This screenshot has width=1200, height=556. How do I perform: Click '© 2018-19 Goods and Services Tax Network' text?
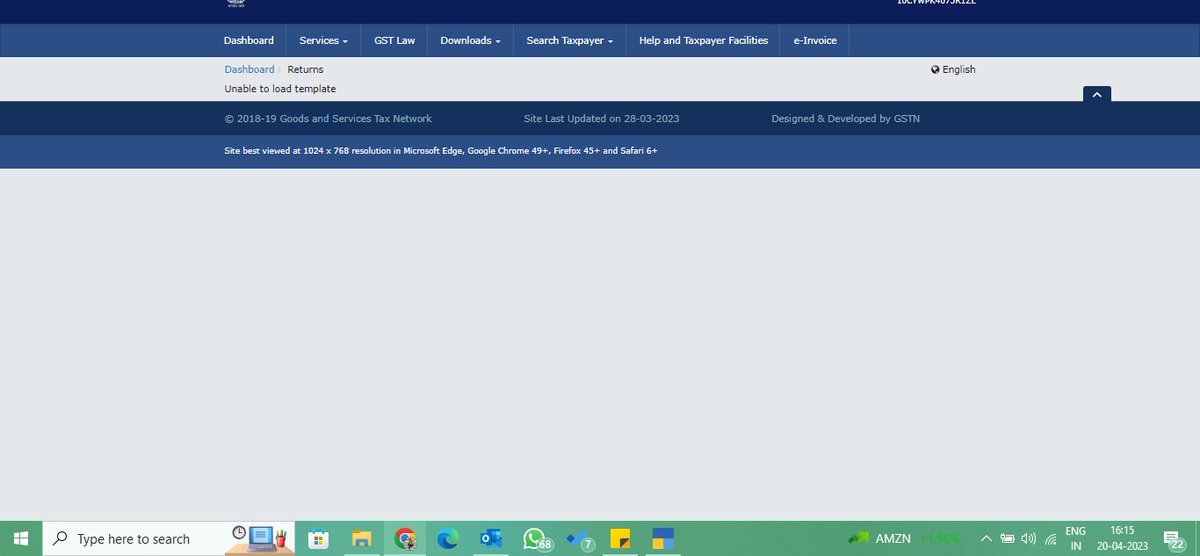[x=328, y=118]
